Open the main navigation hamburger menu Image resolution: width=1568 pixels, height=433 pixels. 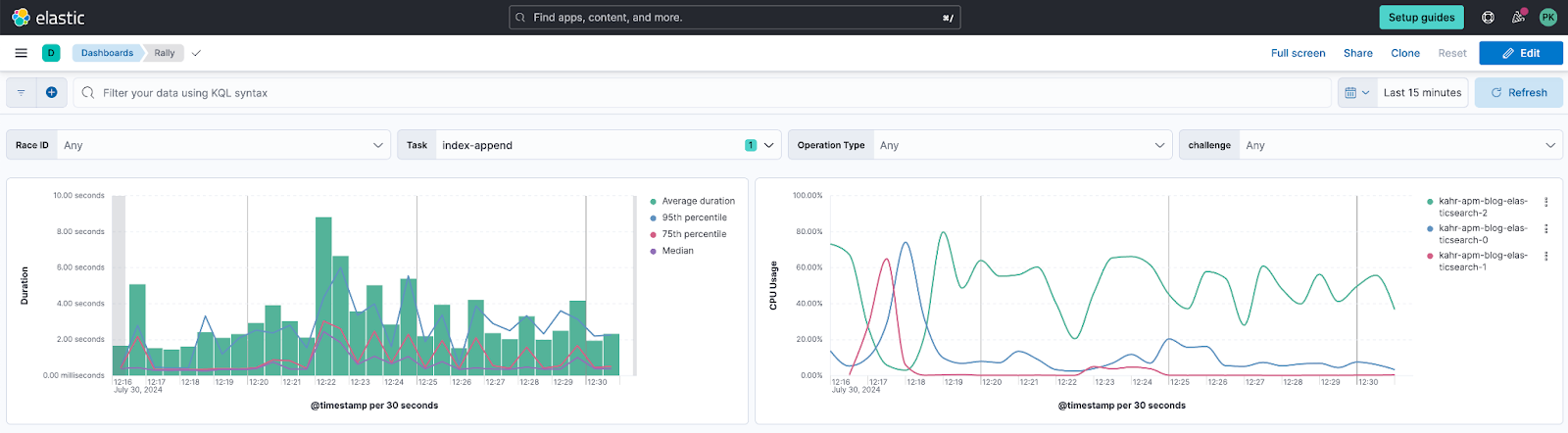[21, 53]
